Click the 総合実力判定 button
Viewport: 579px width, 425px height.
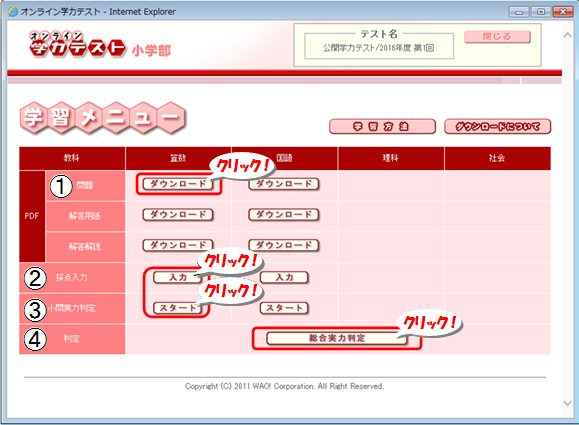click(337, 338)
